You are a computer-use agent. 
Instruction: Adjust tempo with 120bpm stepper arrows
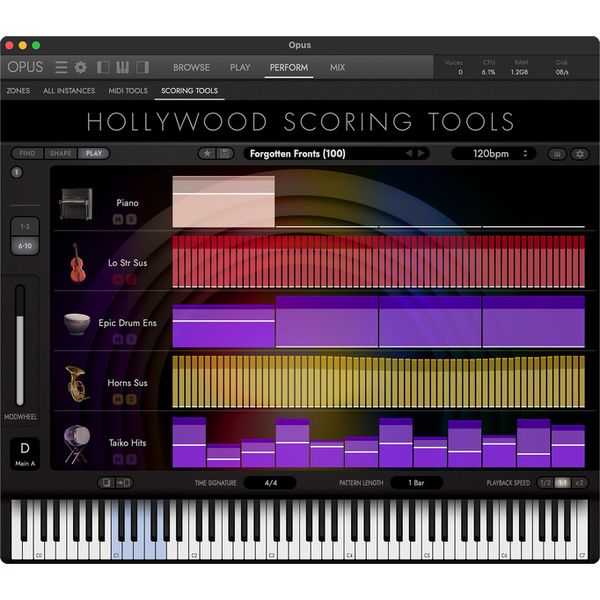(525, 153)
